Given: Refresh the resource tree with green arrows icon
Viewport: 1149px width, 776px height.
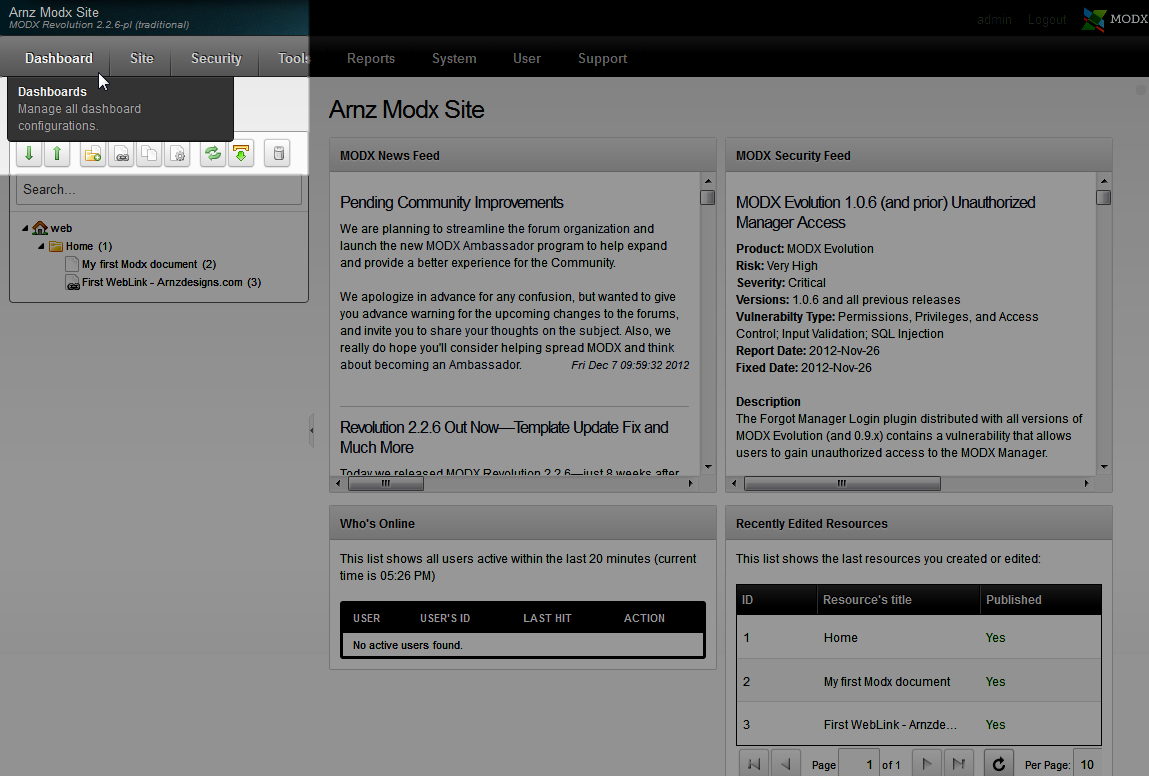Looking at the screenshot, I should (212, 154).
